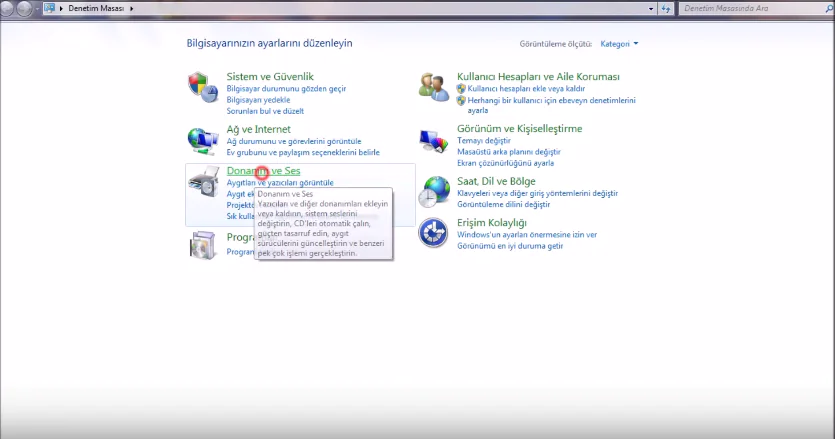
Task: Click Kullanıcı hesapları ekle veya kaldır
Action: click(526, 88)
